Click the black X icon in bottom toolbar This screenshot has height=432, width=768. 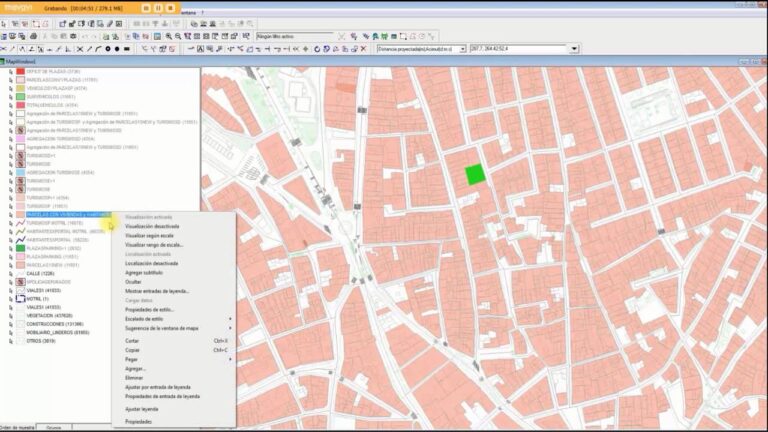tap(80, 49)
